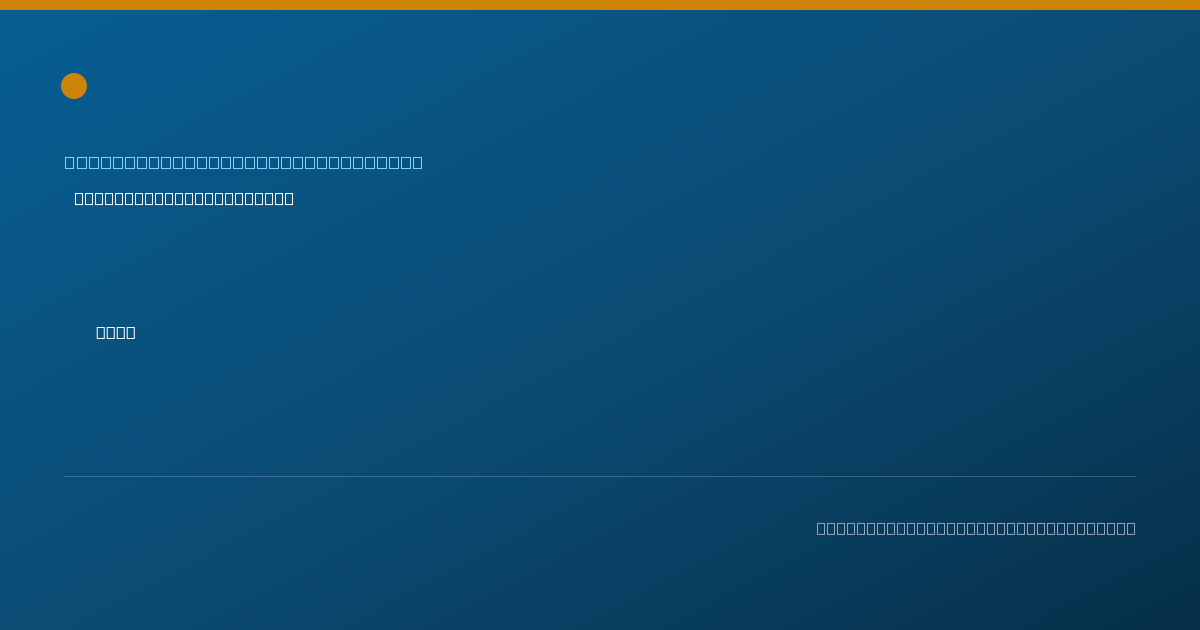This screenshot has width=1200, height=630.
Task: Click last glyph of gray footer text
Action: (x=1130, y=528)
